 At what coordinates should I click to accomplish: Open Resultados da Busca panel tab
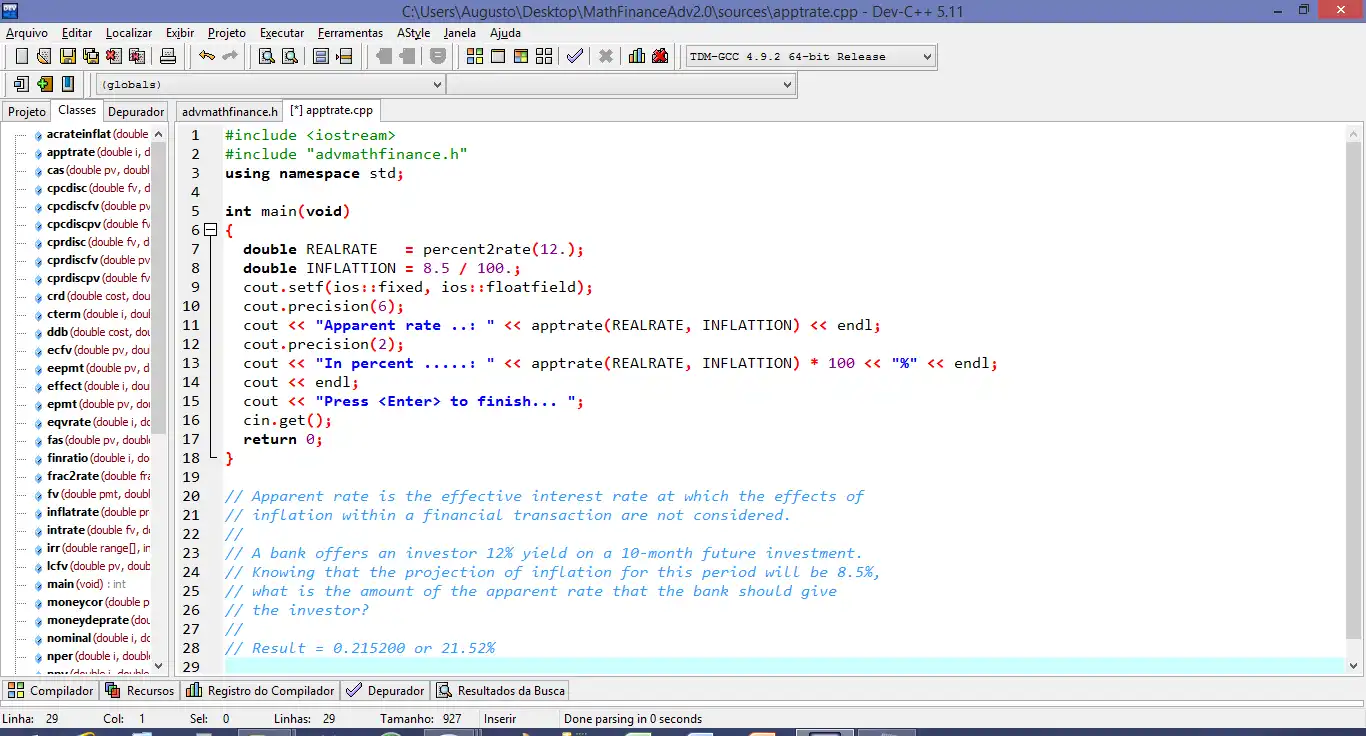(x=500, y=690)
